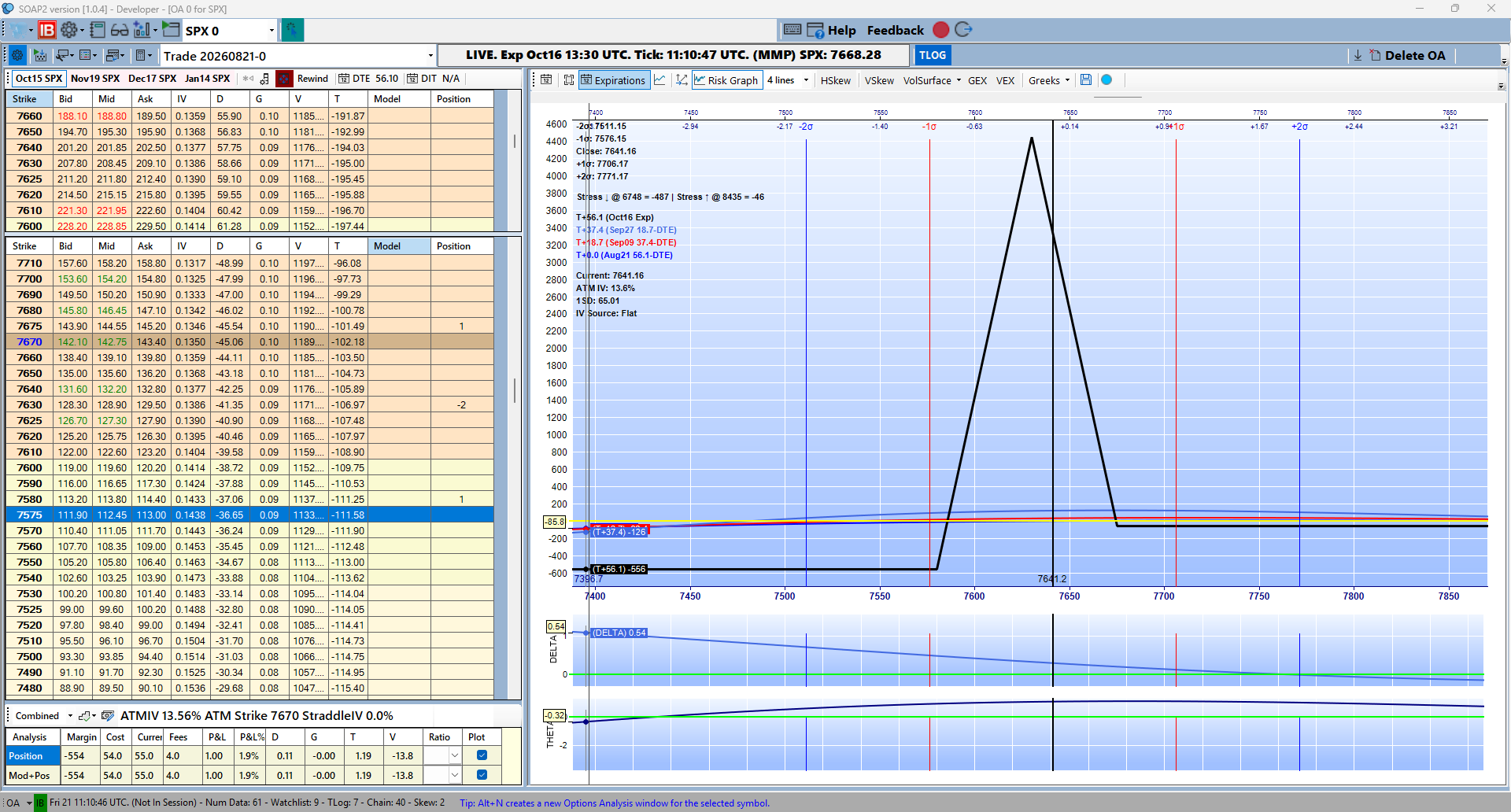Expand the VolSurface dropdown arrow
This screenshot has height=812, width=1511.
point(959,79)
